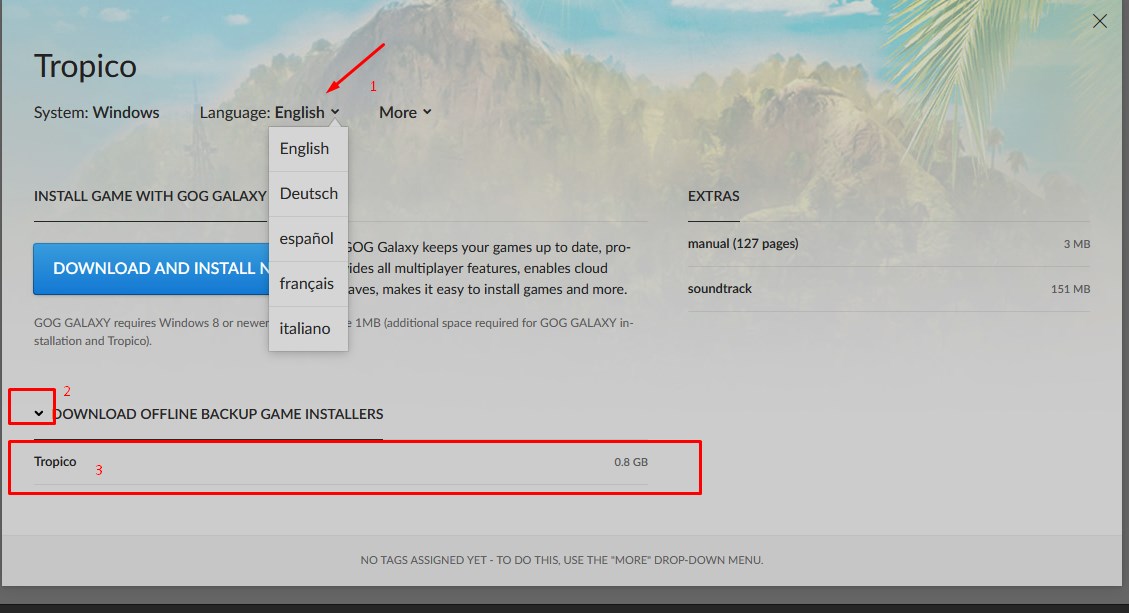Click the 151 MB soundtrack size
This screenshot has height=613, width=1129.
(x=1070, y=289)
